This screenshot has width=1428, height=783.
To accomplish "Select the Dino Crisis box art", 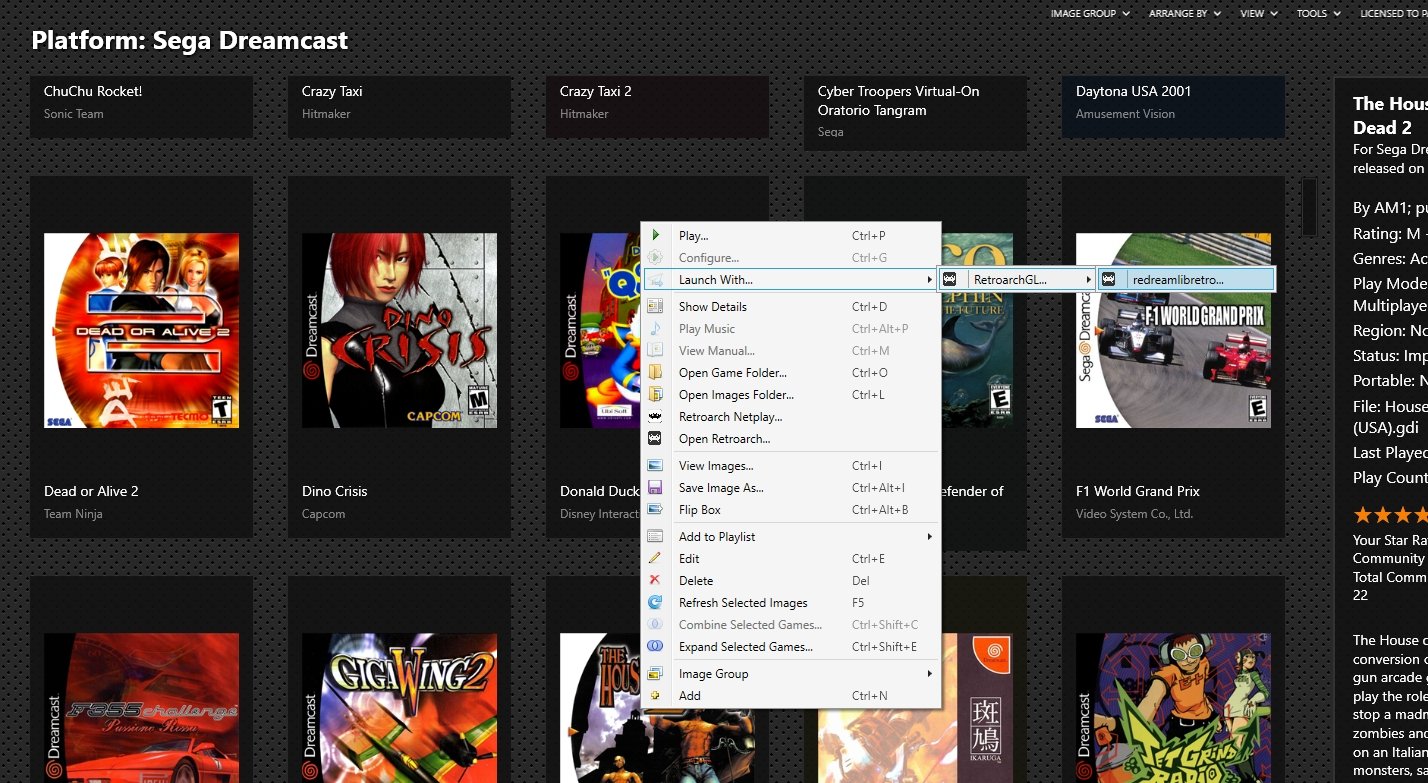I will coord(399,331).
